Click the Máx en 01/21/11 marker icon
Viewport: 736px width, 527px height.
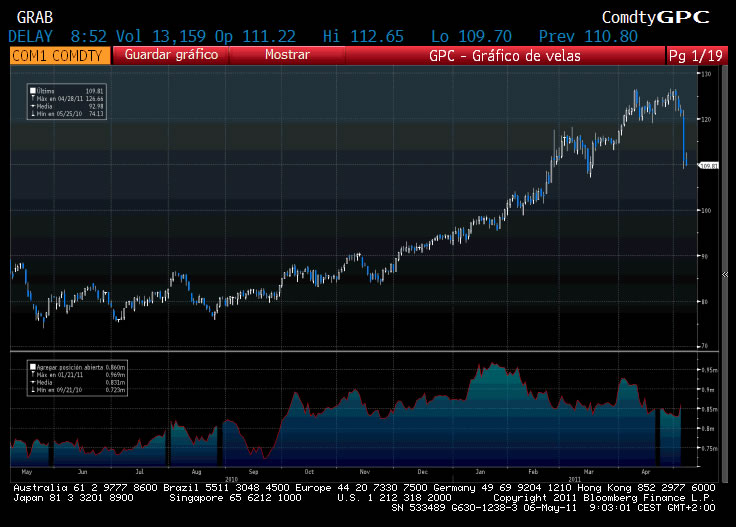tap(33, 374)
